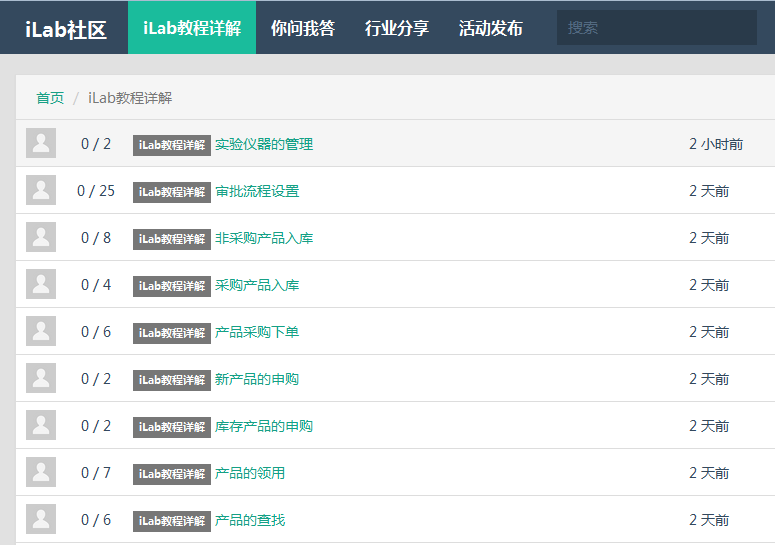Select the avatar in the 非采购产品入库 row
This screenshot has width=775, height=546.
(41, 238)
